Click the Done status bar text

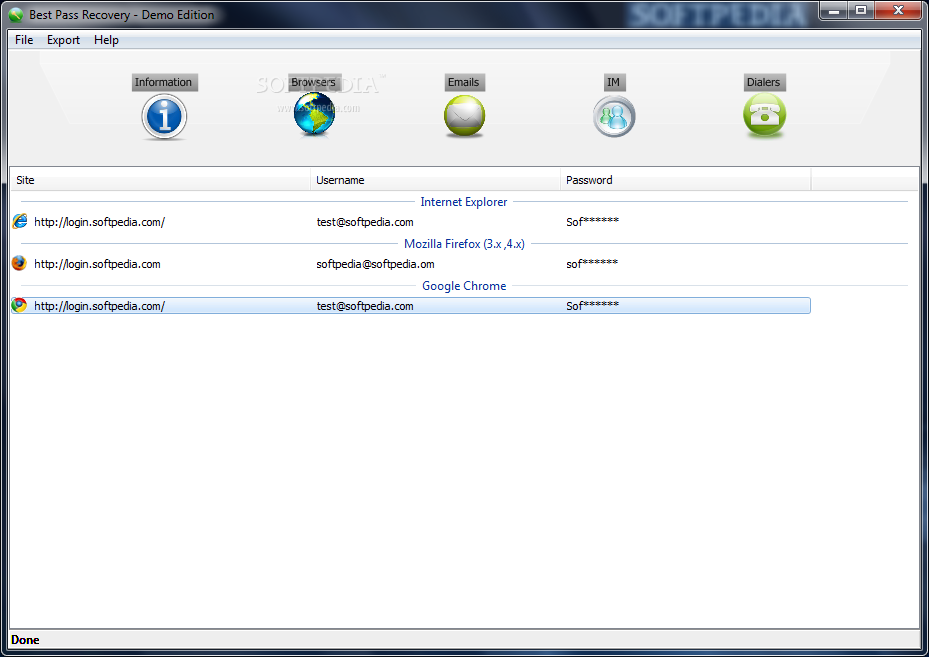25,640
